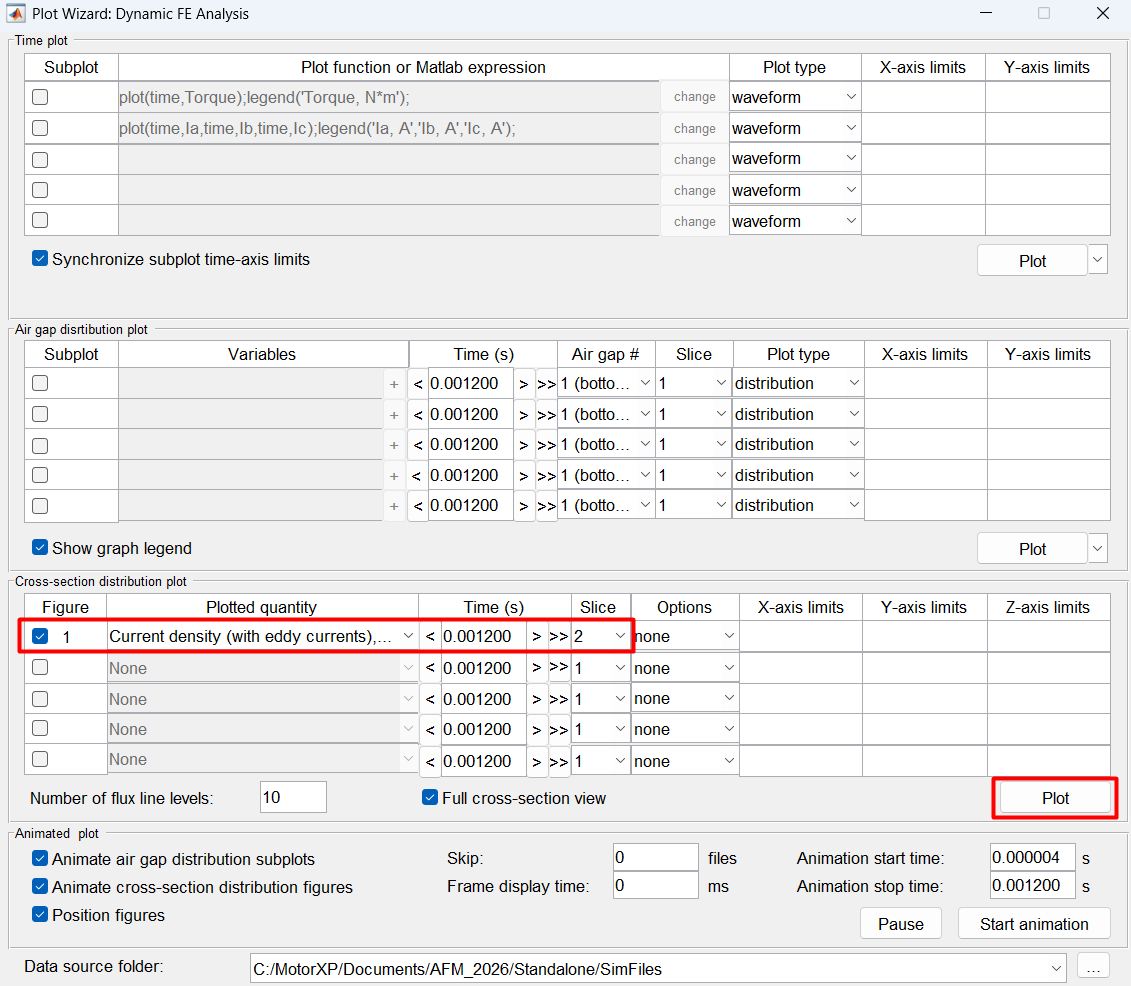Click the Skip files input field
The image size is (1131, 986).
656,858
